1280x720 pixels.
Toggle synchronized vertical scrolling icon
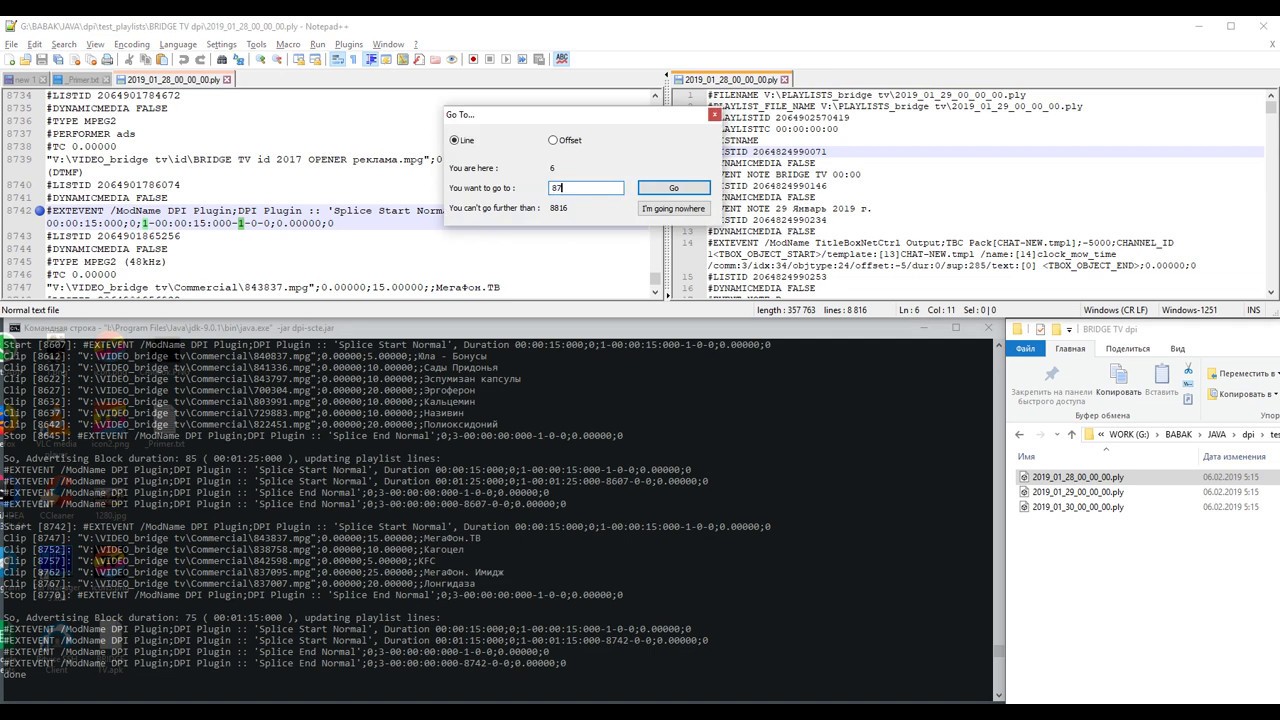click(299, 59)
